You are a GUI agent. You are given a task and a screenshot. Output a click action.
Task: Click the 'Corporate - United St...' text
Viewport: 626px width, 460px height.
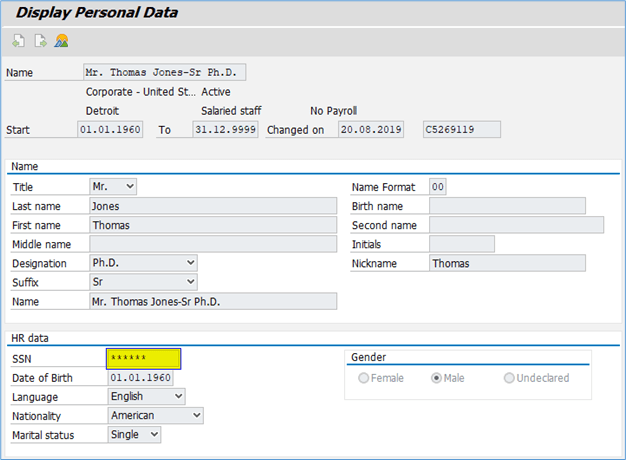pyautogui.click(x=141, y=92)
